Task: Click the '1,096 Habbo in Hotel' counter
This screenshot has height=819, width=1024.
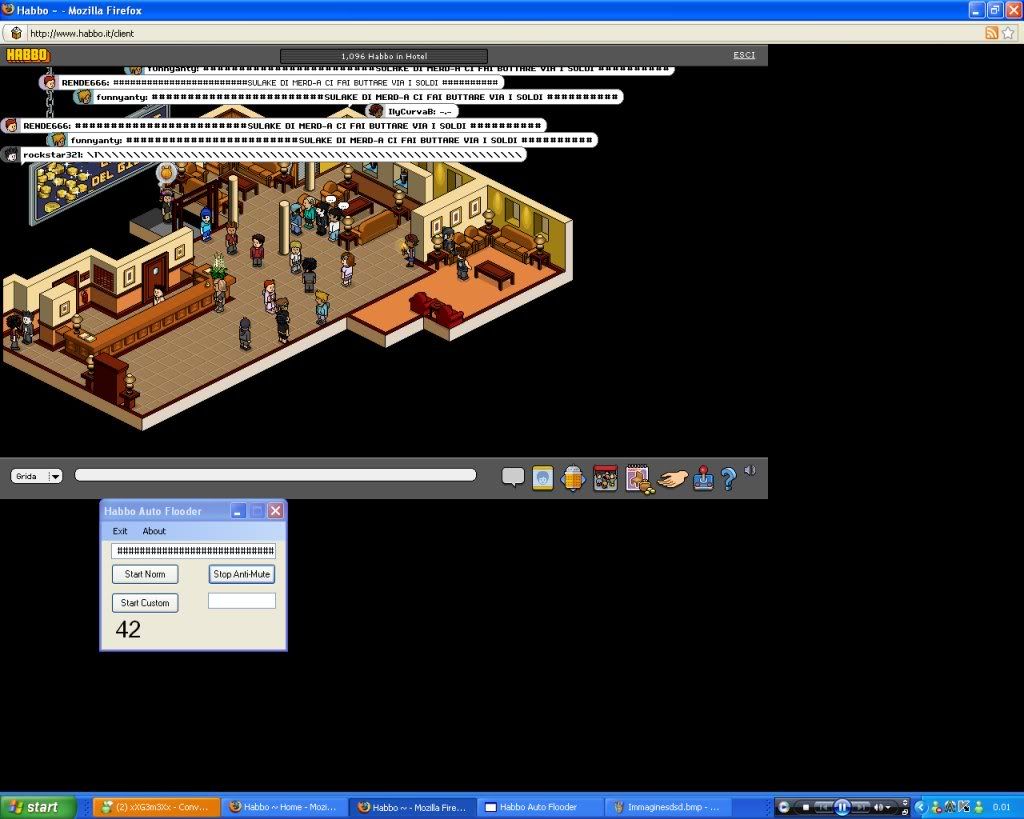Action: 384,56
